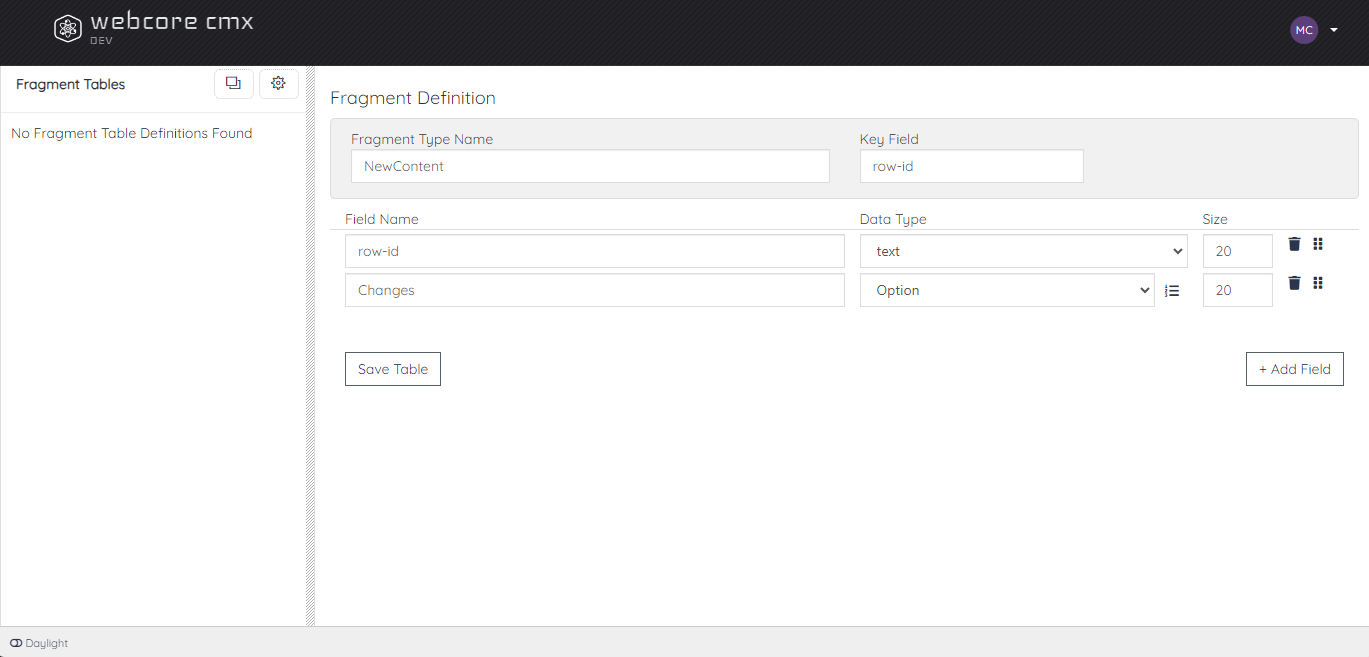Click the Data Type column header

pyautogui.click(x=893, y=219)
